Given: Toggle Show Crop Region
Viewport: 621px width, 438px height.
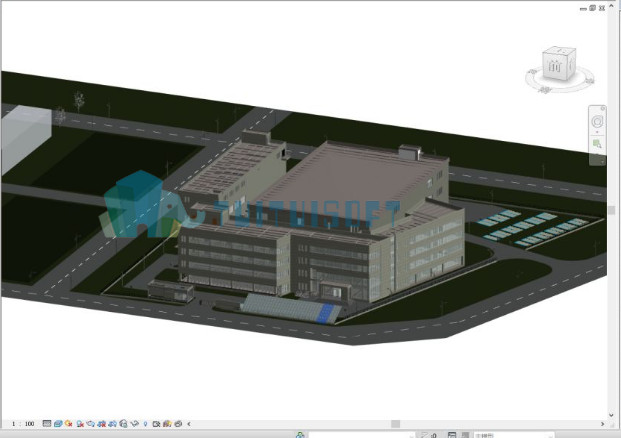Looking at the screenshot, I should (112, 424).
